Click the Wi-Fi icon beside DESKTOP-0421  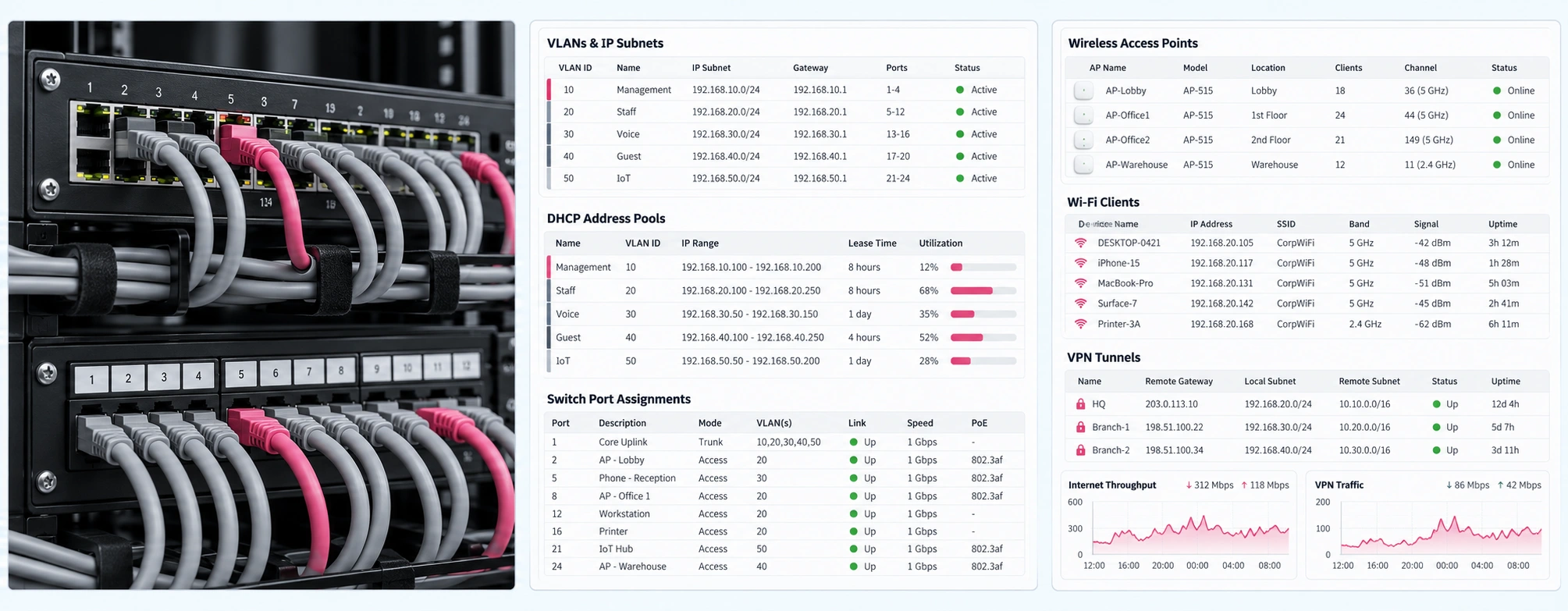coord(1080,243)
